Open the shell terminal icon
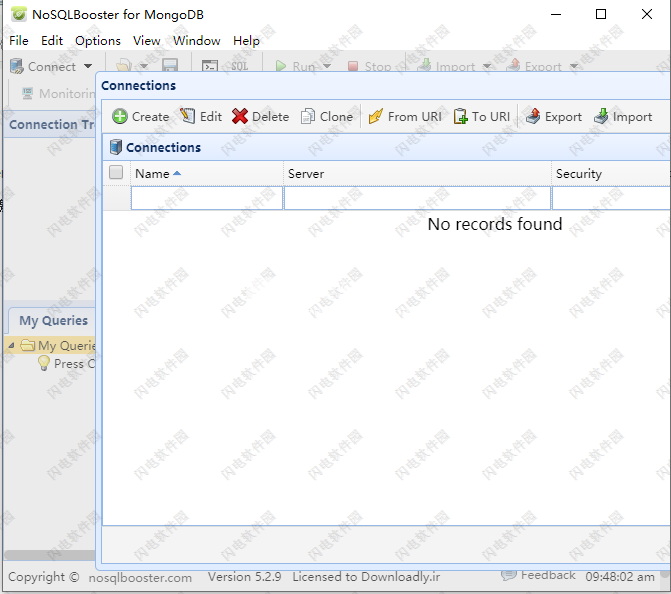 pos(210,66)
